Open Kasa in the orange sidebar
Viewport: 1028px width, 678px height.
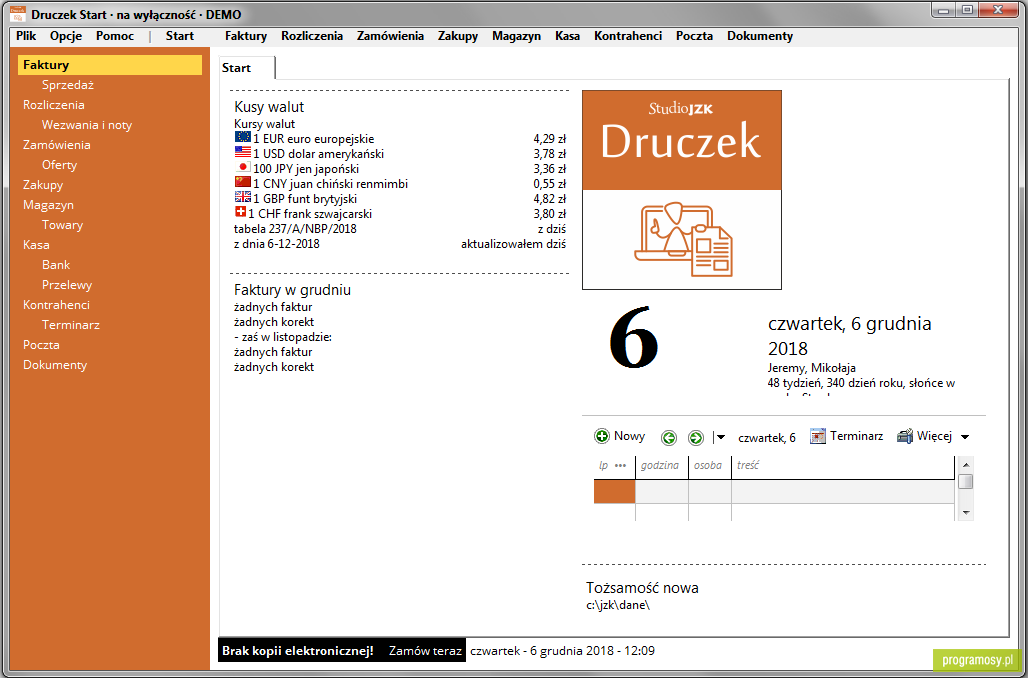coord(36,245)
